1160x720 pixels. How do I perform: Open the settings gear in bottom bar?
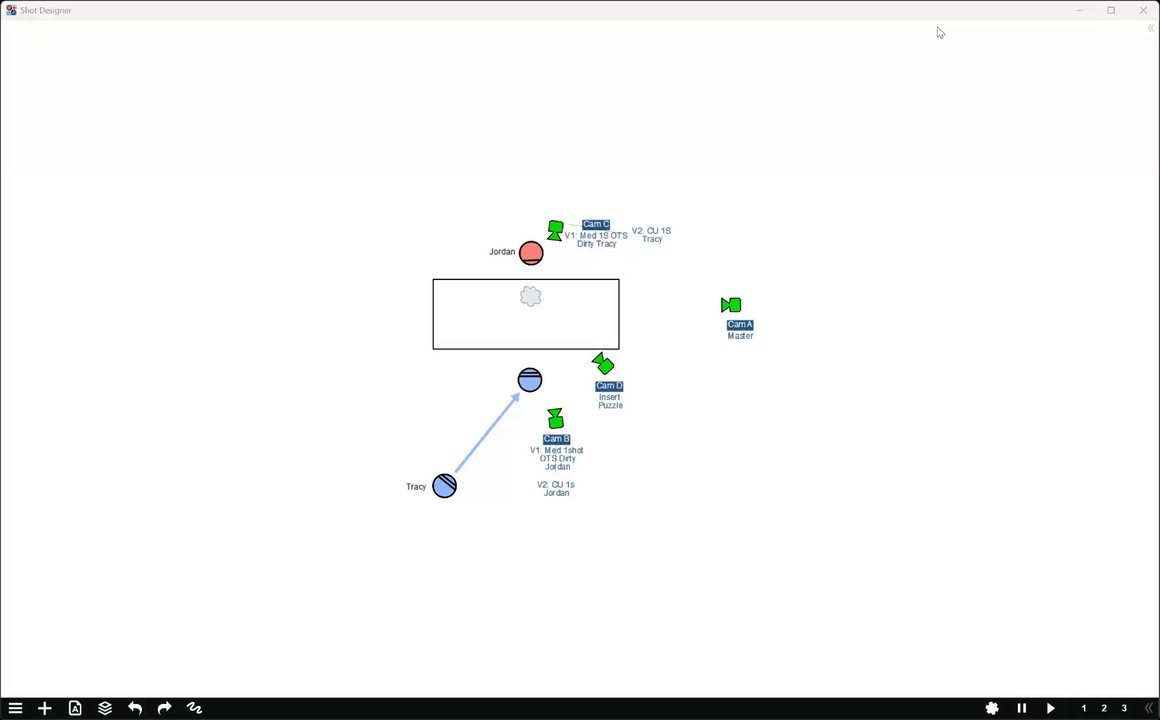click(x=992, y=708)
